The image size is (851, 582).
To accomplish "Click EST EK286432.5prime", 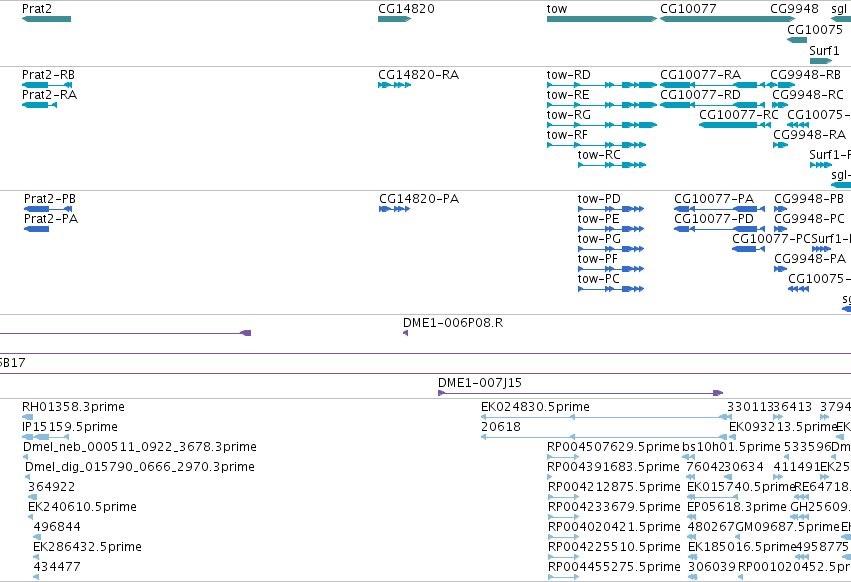I will click(x=36, y=558).
